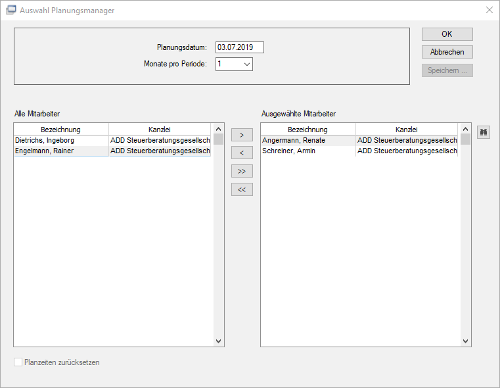Select Engelmann, Rainer in Alle Mitarbeiter
Viewport: 500px width, 388px height.
pyautogui.click(x=61, y=151)
